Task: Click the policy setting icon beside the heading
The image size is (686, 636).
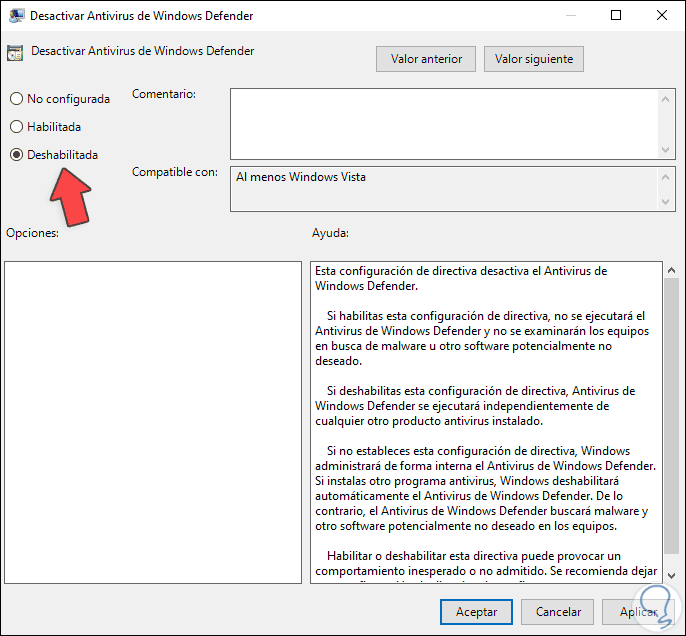Action: point(15,52)
